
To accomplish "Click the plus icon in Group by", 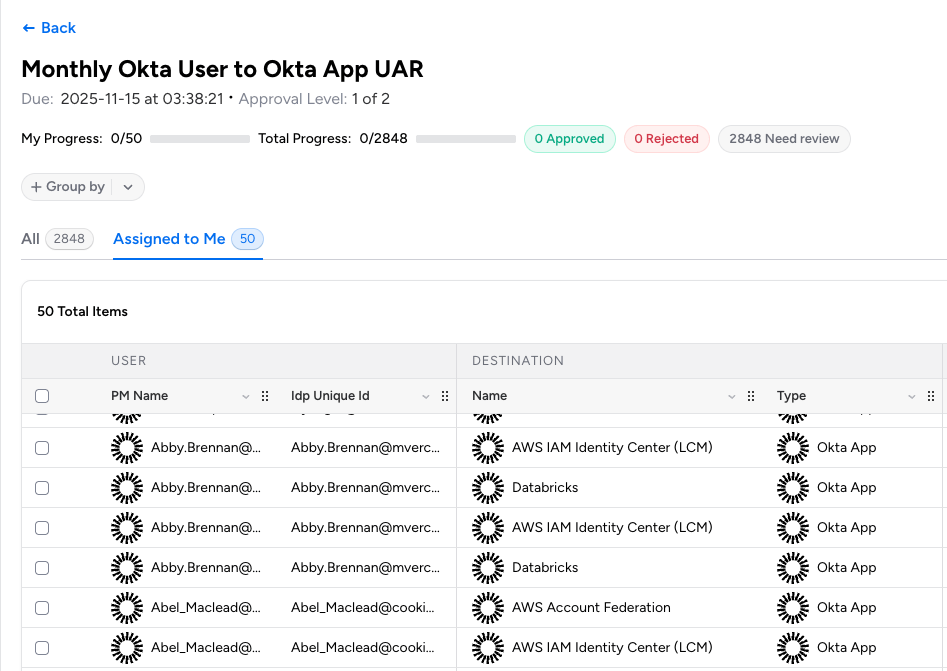I will pos(36,187).
